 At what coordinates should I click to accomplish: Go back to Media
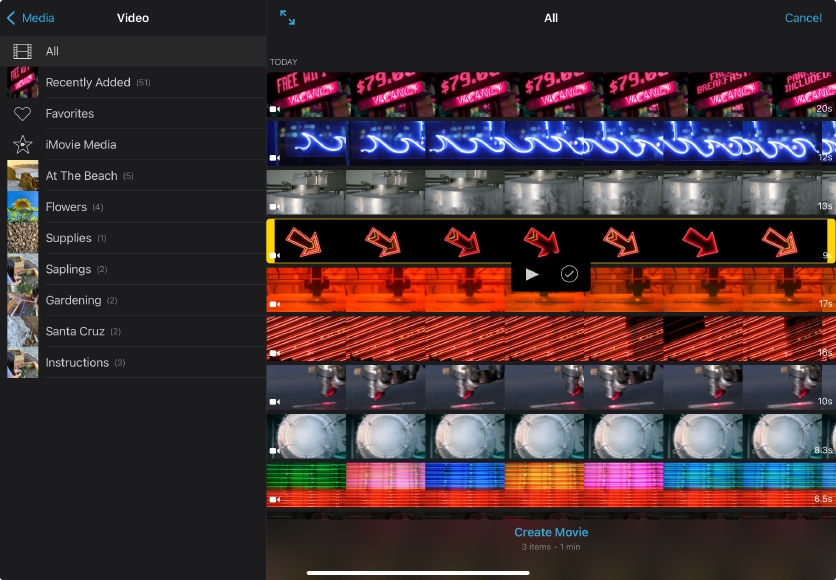(x=31, y=18)
